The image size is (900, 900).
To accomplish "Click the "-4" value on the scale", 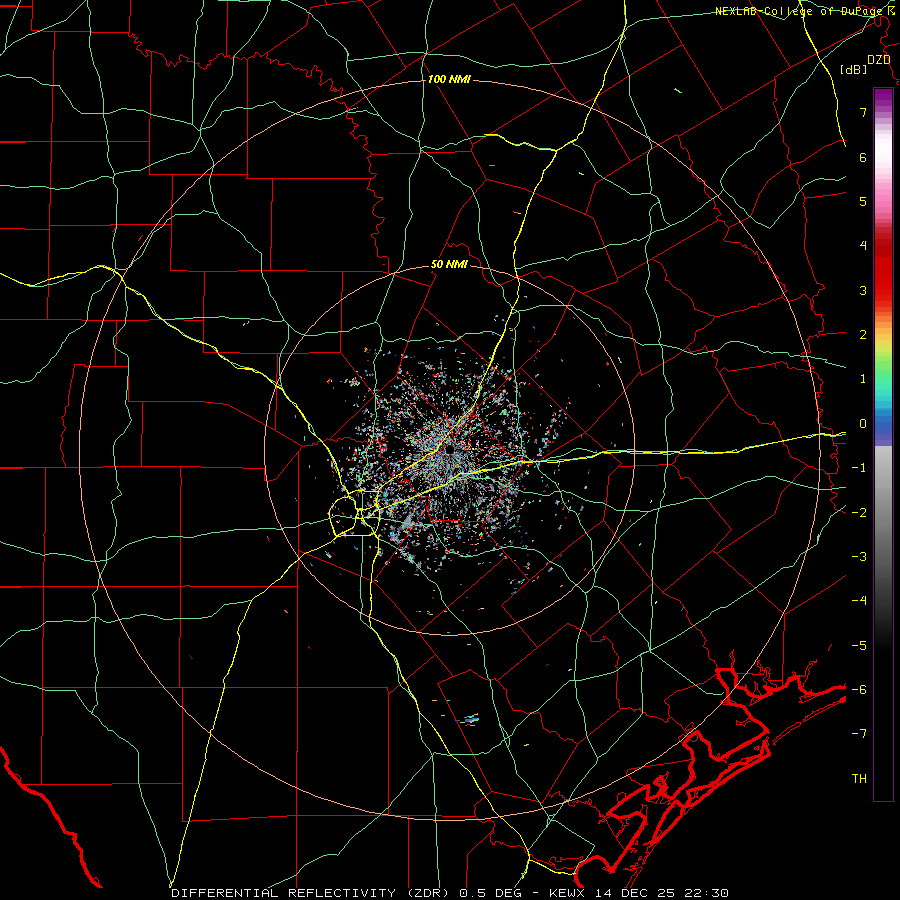I will tap(859, 601).
